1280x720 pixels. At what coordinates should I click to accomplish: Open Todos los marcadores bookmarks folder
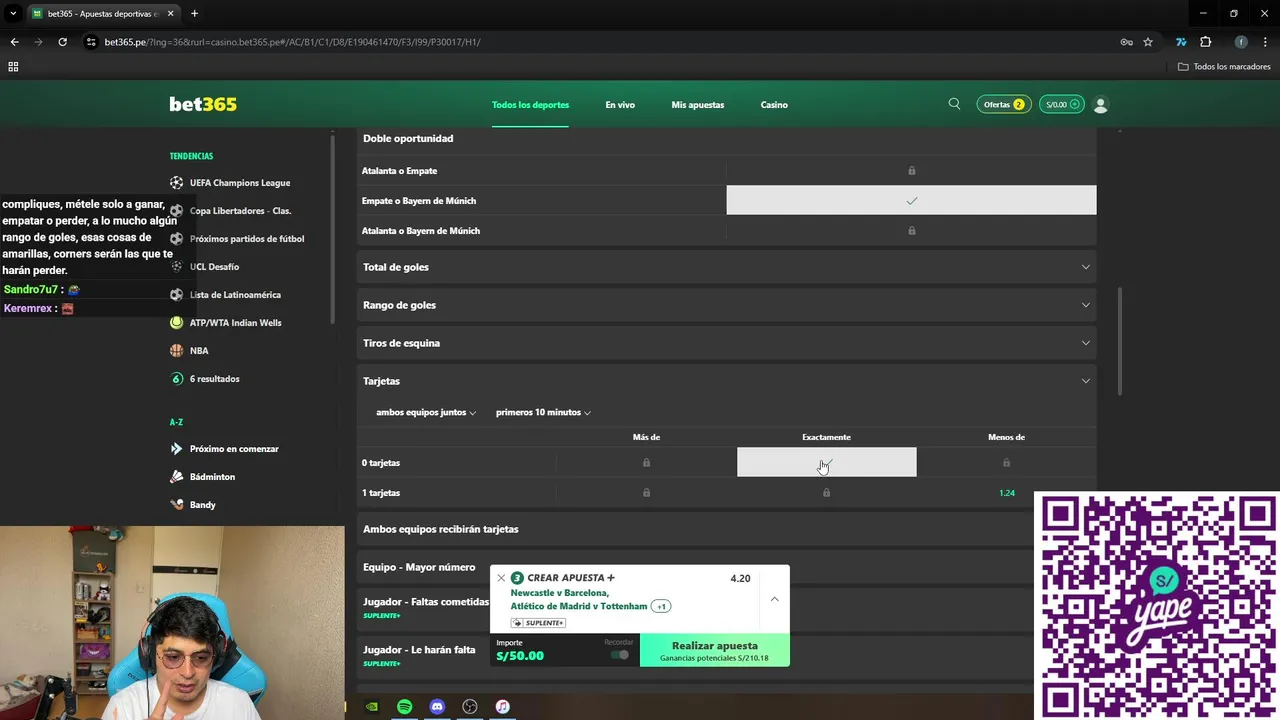pos(1224,66)
